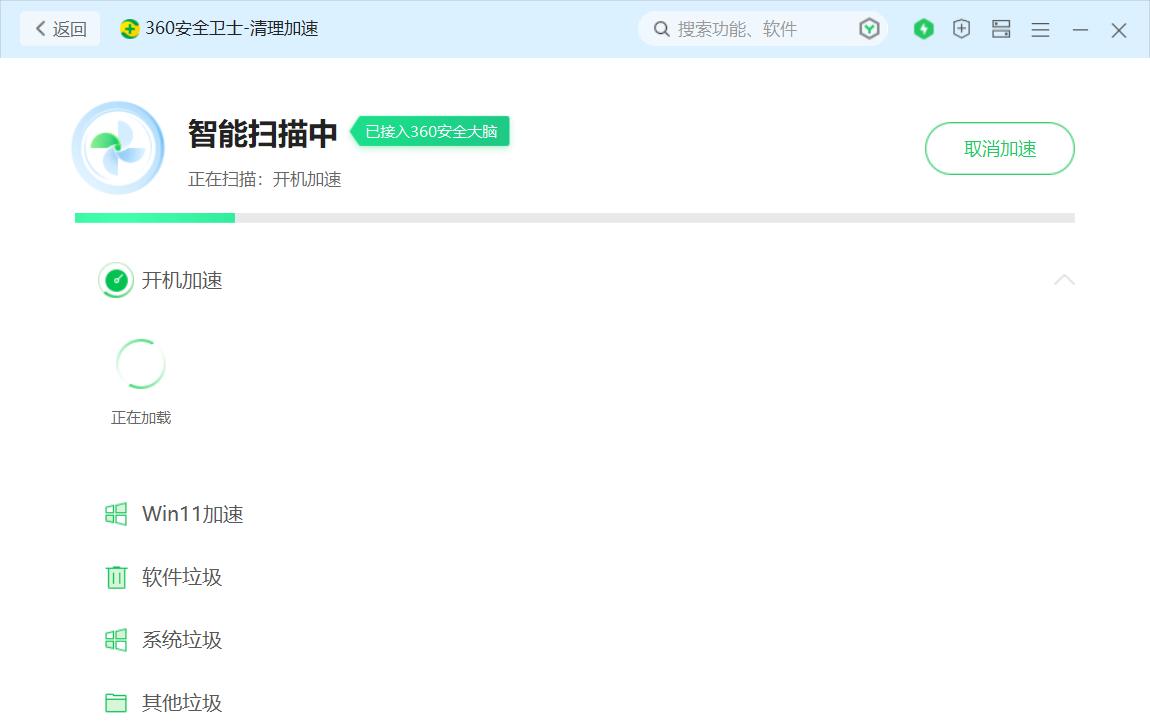Screen dimensions: 1150x725
Task: Click the 已接入360安全大脑 badge
Action: tap(432, 131)
